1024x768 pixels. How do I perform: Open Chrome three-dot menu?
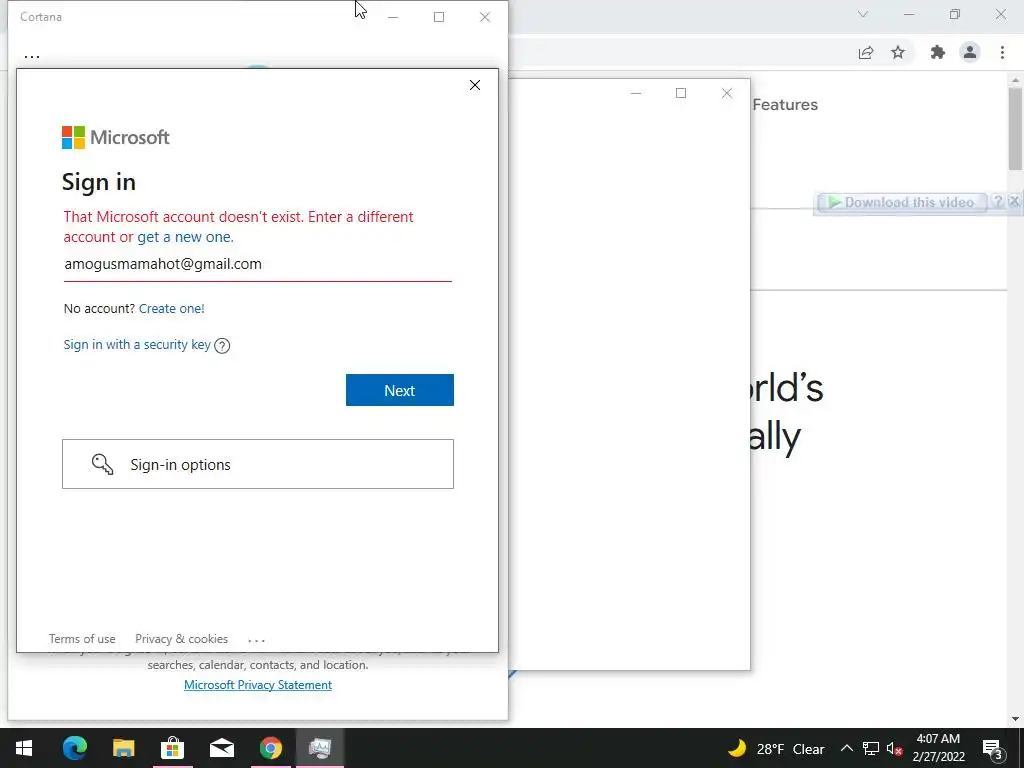(1002, 52)
